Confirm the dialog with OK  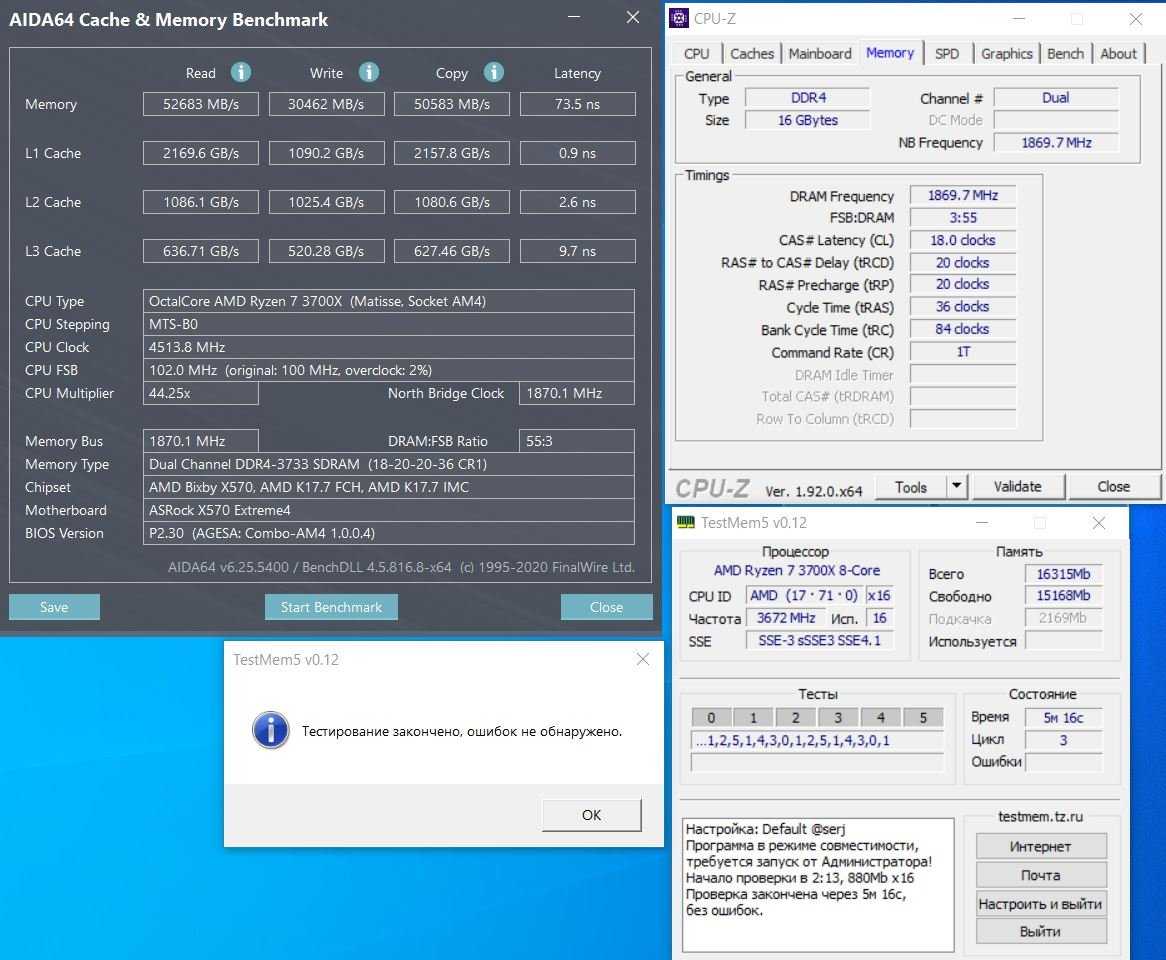(591, 815)
